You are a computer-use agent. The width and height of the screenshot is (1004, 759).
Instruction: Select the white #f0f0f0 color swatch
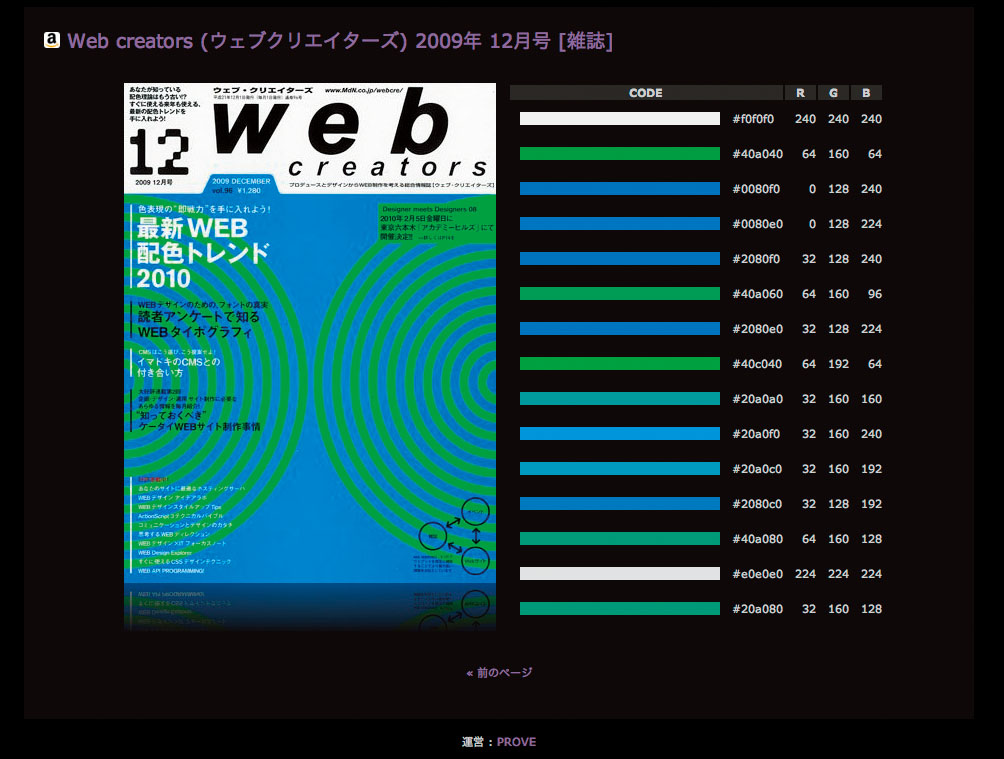tap(619, 119)
